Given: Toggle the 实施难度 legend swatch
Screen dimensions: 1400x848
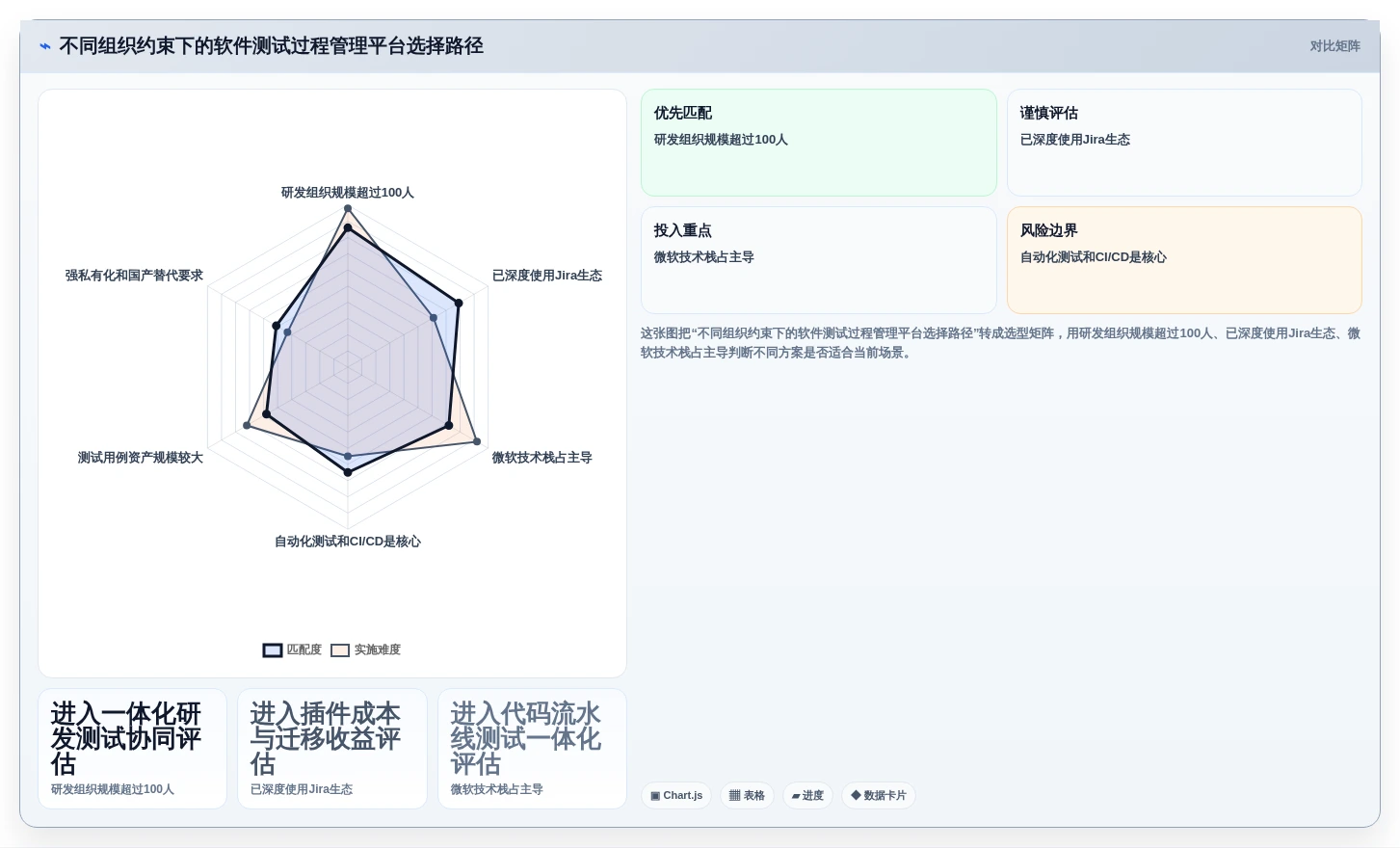Looking at the screenshot, I should pos(340,650).
